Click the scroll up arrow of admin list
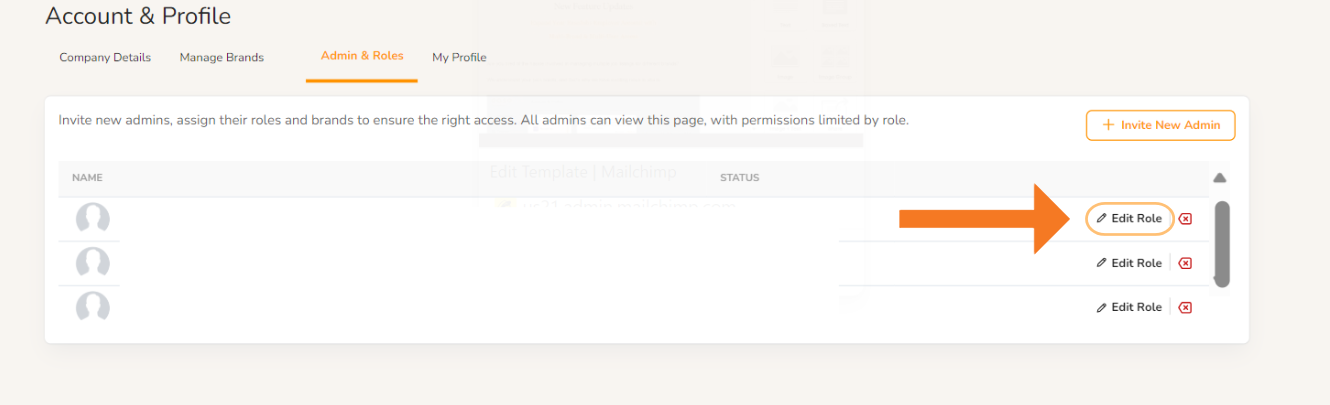 pyautogui.click(x=1220, y=178)
